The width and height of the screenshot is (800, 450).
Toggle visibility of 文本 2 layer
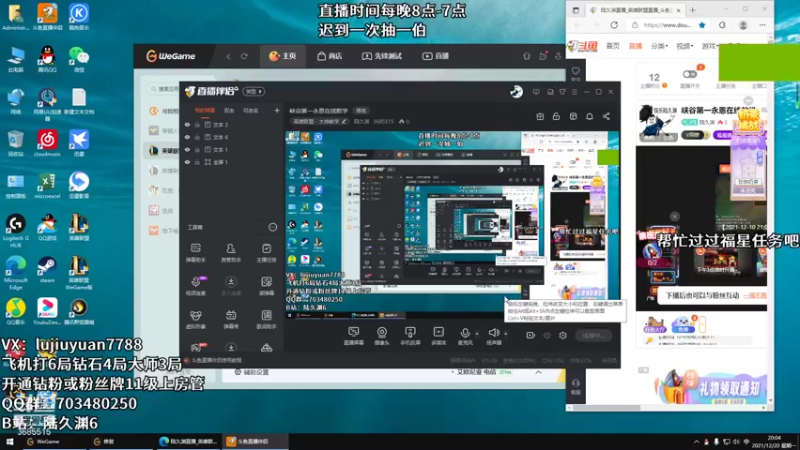click(187, 124)
